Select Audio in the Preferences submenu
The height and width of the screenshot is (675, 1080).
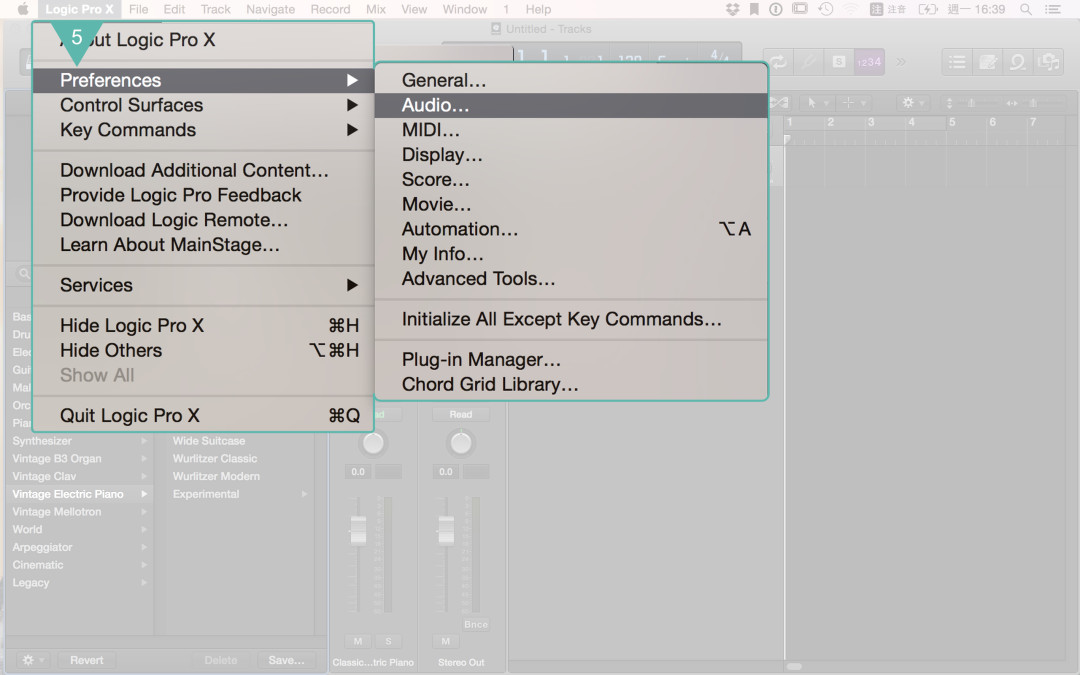437,104
